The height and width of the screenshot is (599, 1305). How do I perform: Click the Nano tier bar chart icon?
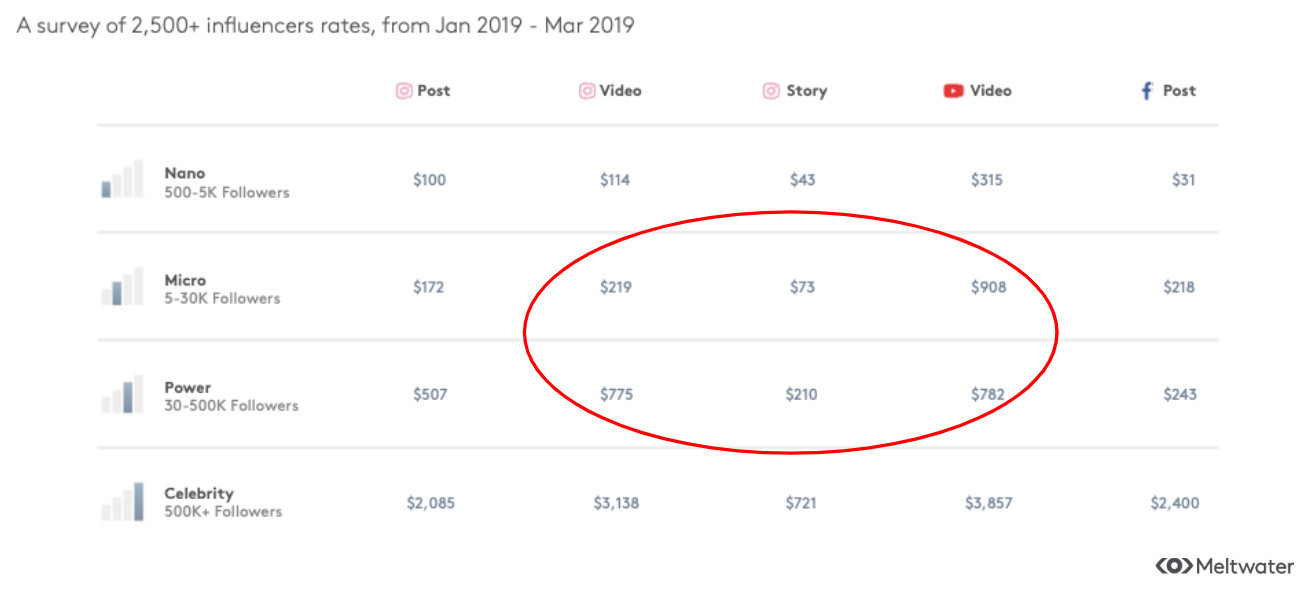point(122,181)
